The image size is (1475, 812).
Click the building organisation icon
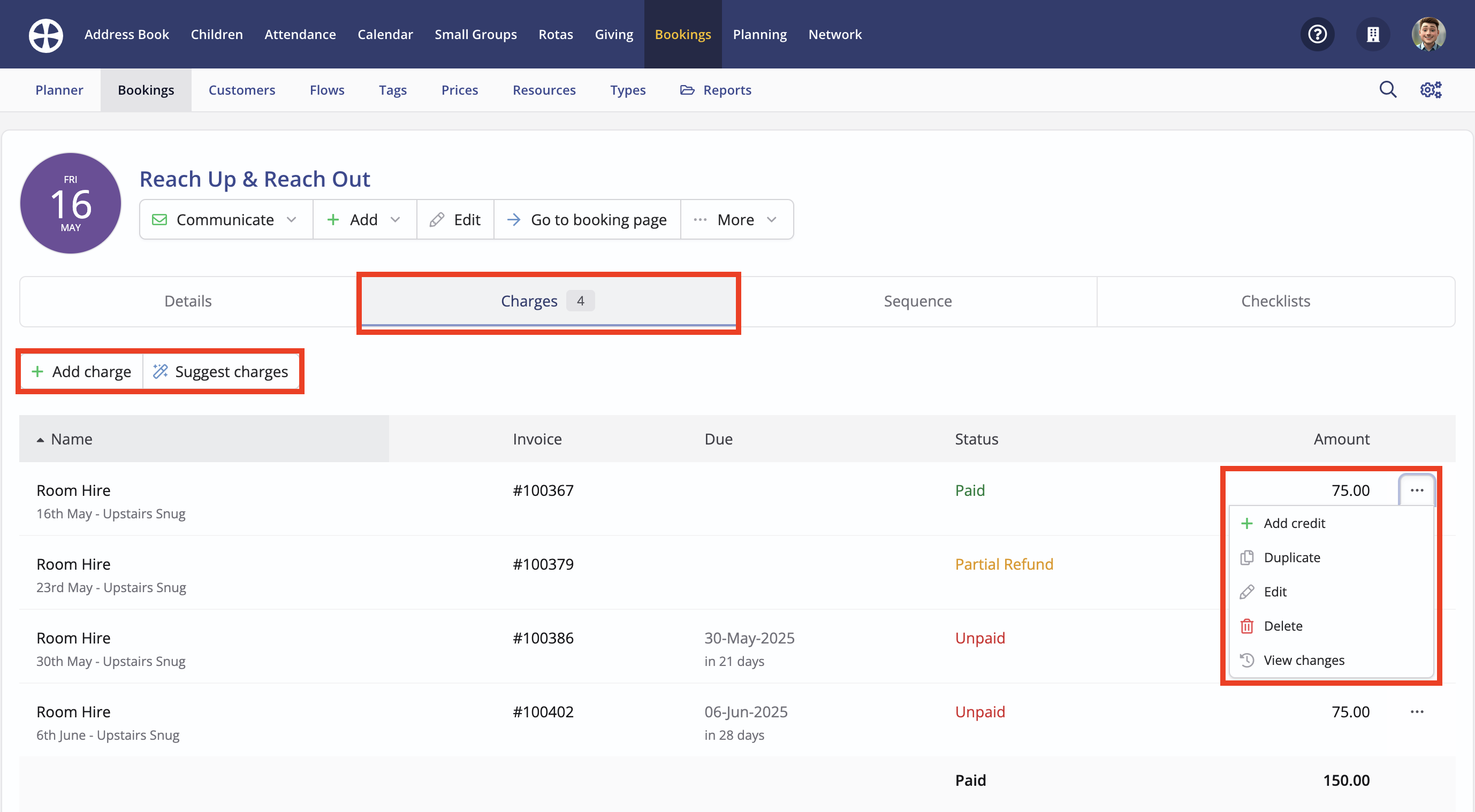click(1373, 35)
